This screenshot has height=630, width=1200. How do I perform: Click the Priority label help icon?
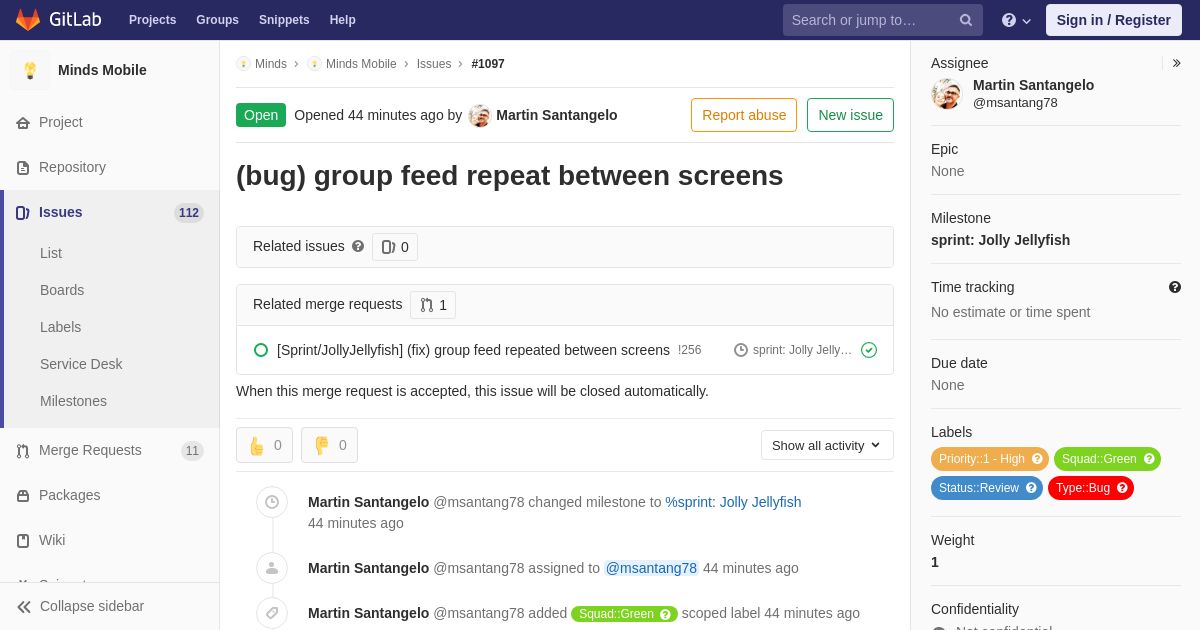pos(1037,459)
